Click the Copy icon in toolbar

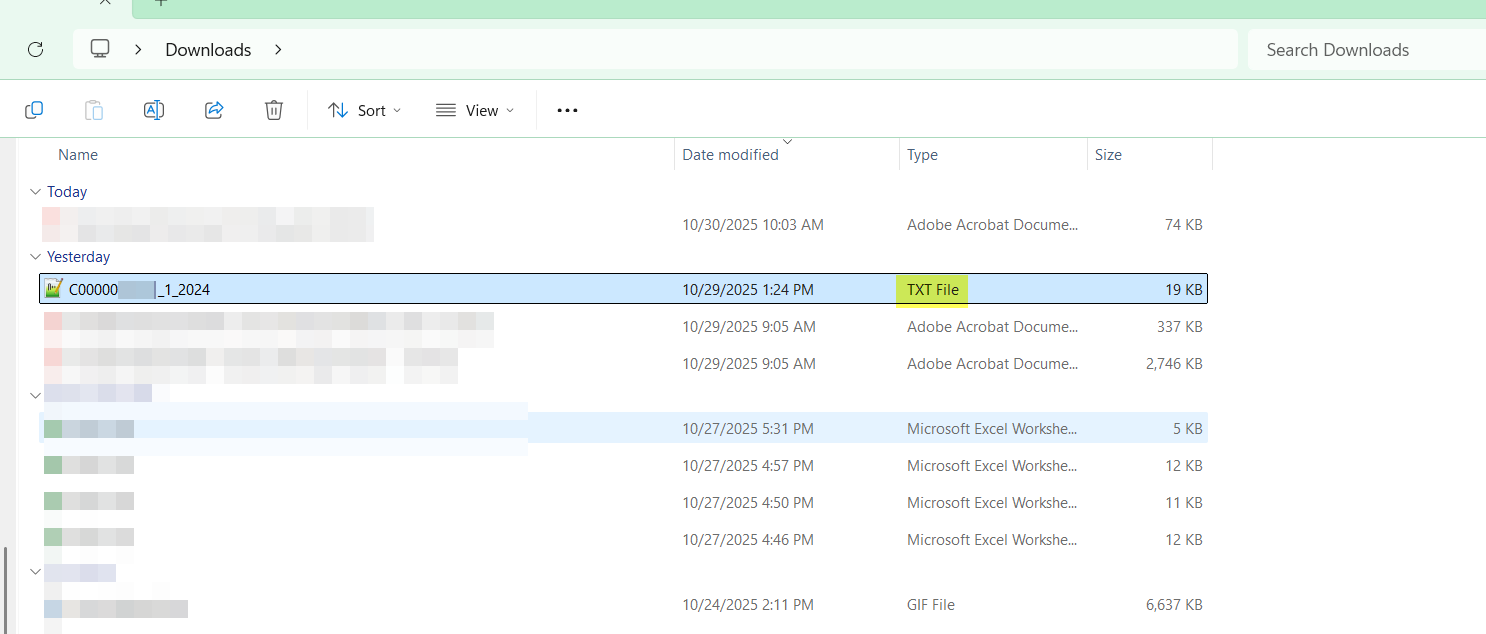34,110
